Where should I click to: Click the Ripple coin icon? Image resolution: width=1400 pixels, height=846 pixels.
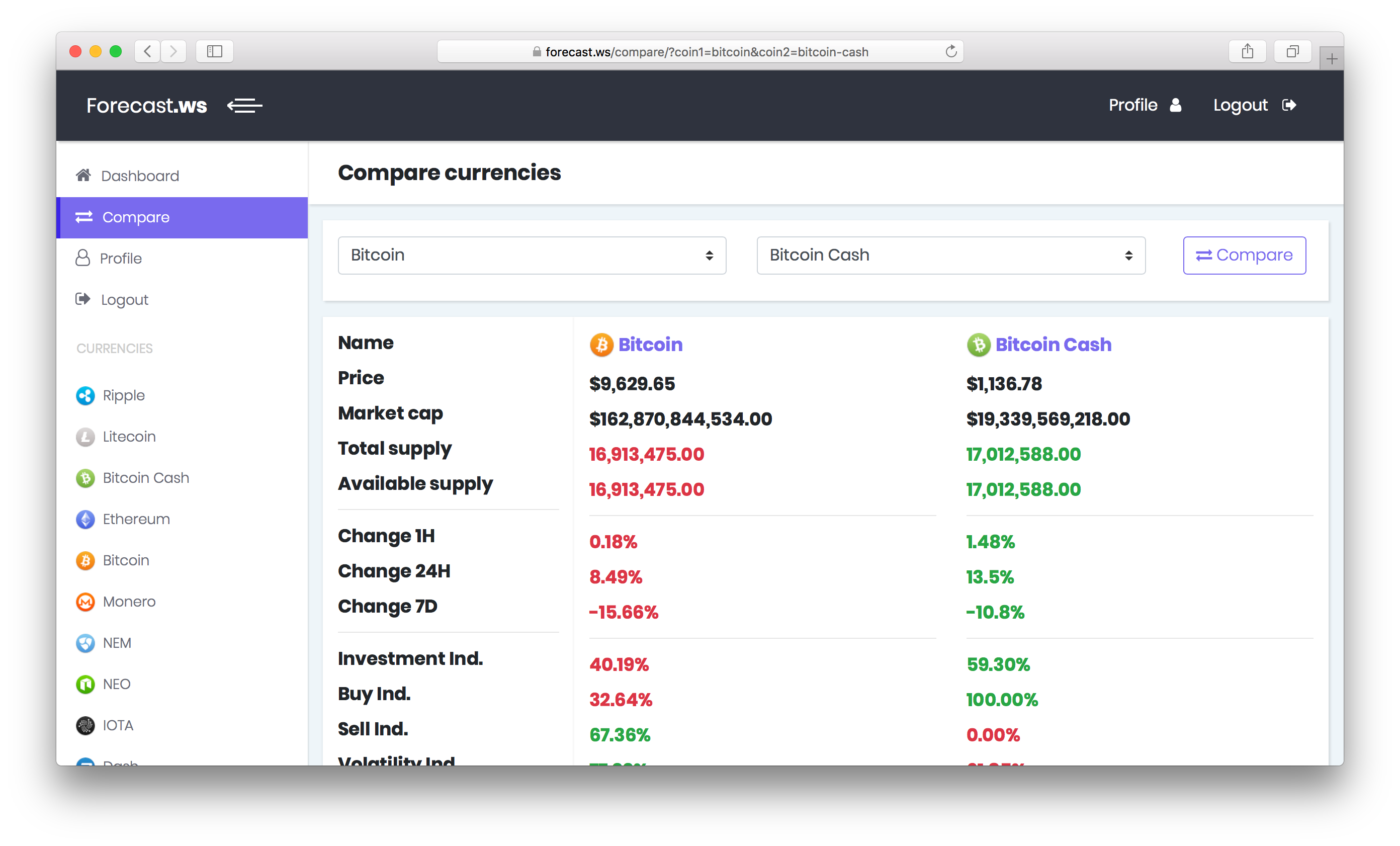click(85, 395)
